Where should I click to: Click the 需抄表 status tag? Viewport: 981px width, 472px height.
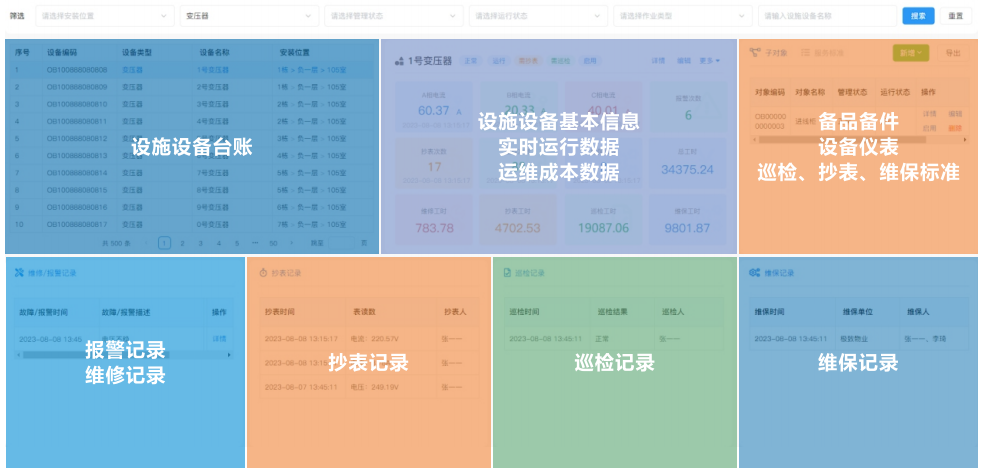click(x=528, y=61)
